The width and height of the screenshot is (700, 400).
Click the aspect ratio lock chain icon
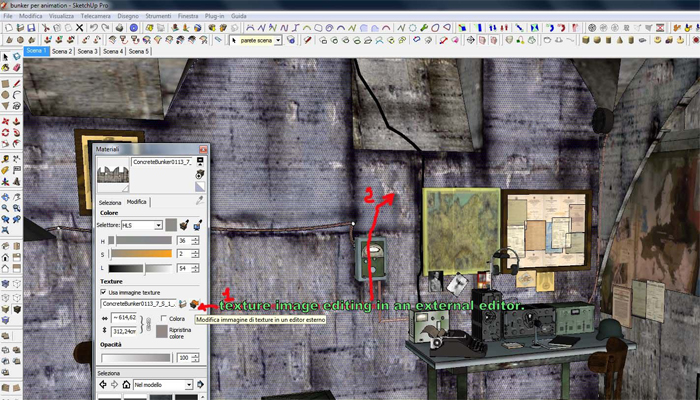(148, 325)
